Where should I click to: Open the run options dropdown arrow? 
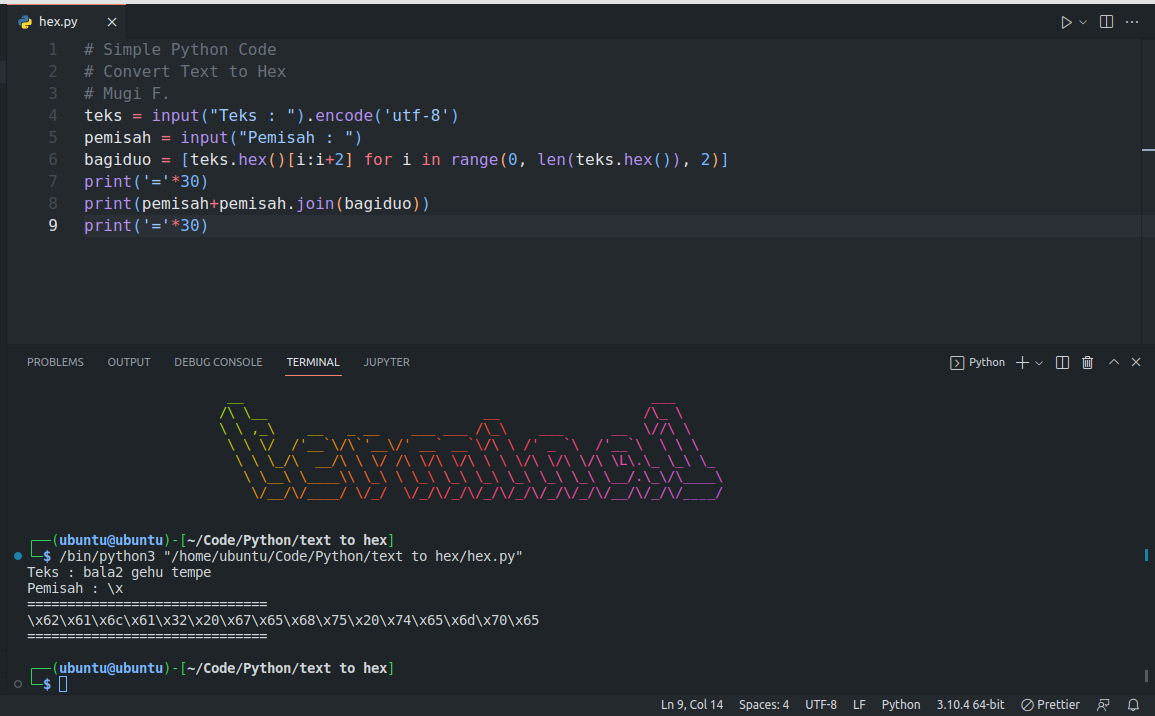pos(1080,21)
